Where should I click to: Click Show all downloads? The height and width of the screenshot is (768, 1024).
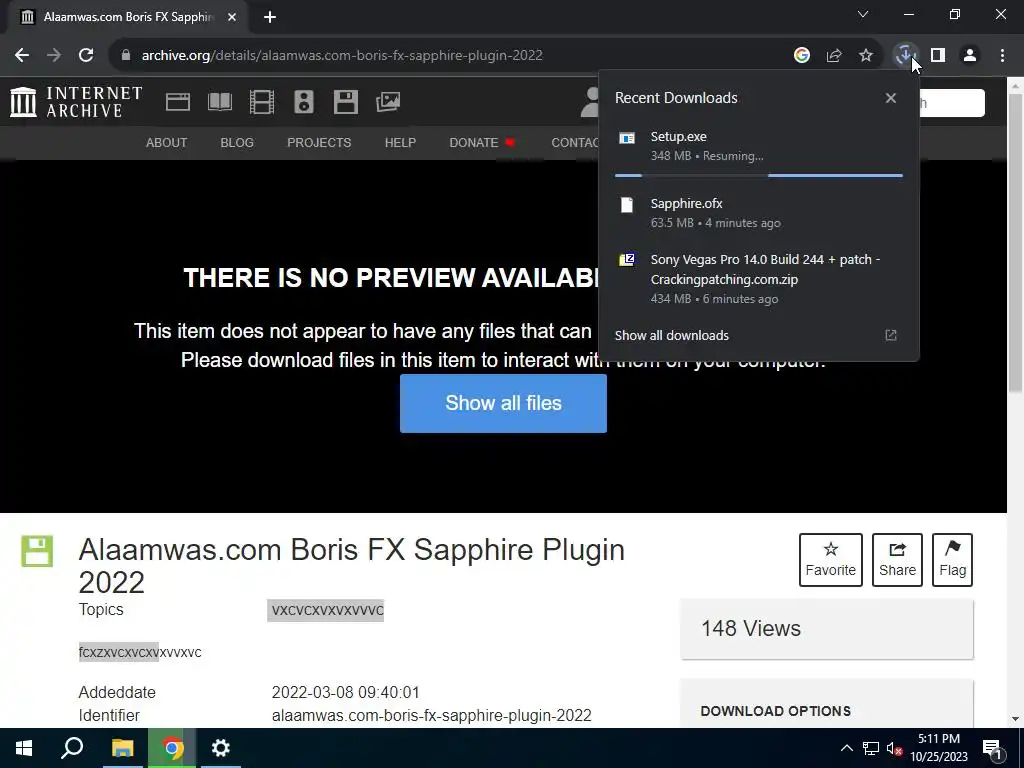tap(671, 336)
